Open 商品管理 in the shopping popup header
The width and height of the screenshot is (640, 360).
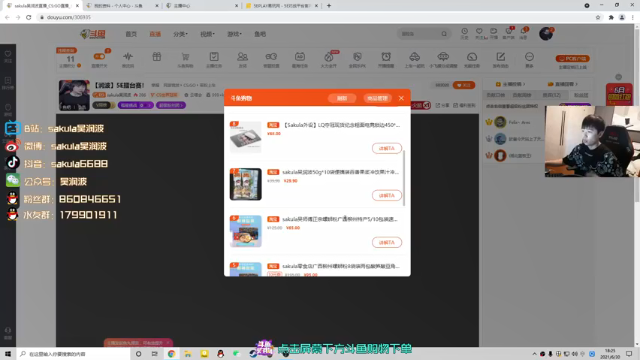(x=377, y=98)
